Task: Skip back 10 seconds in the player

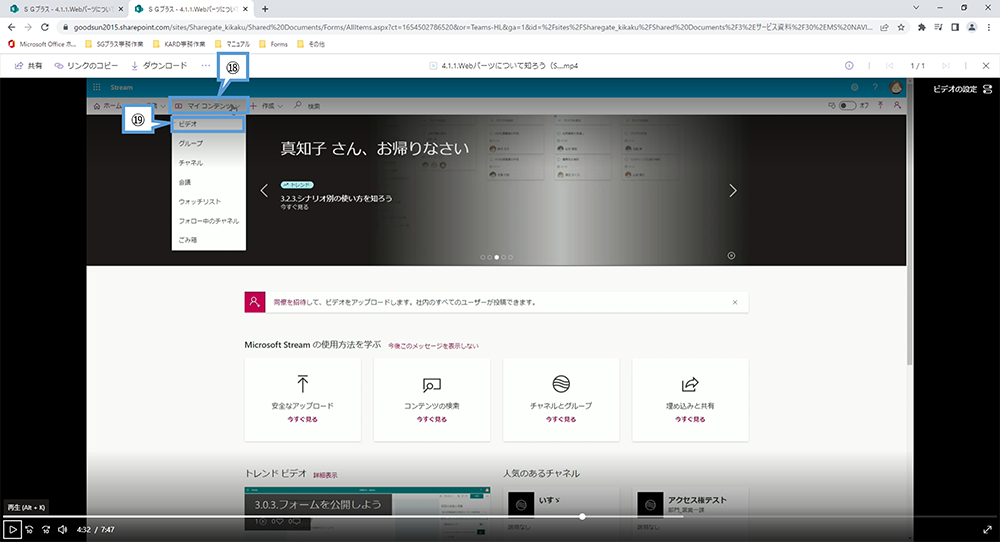Action: click(x=29, y=529)
